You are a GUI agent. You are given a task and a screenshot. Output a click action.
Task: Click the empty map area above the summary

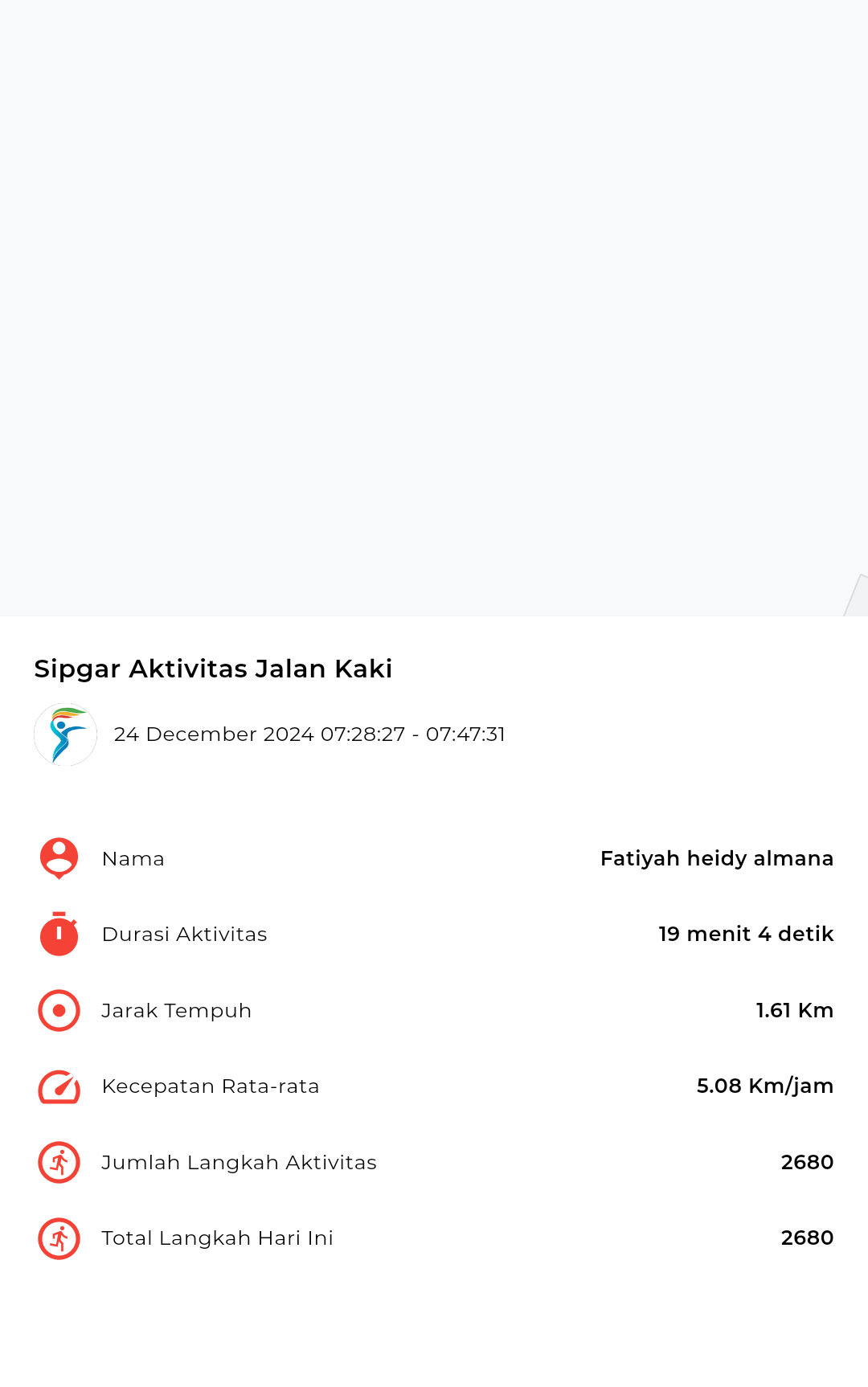pos(434,308)
